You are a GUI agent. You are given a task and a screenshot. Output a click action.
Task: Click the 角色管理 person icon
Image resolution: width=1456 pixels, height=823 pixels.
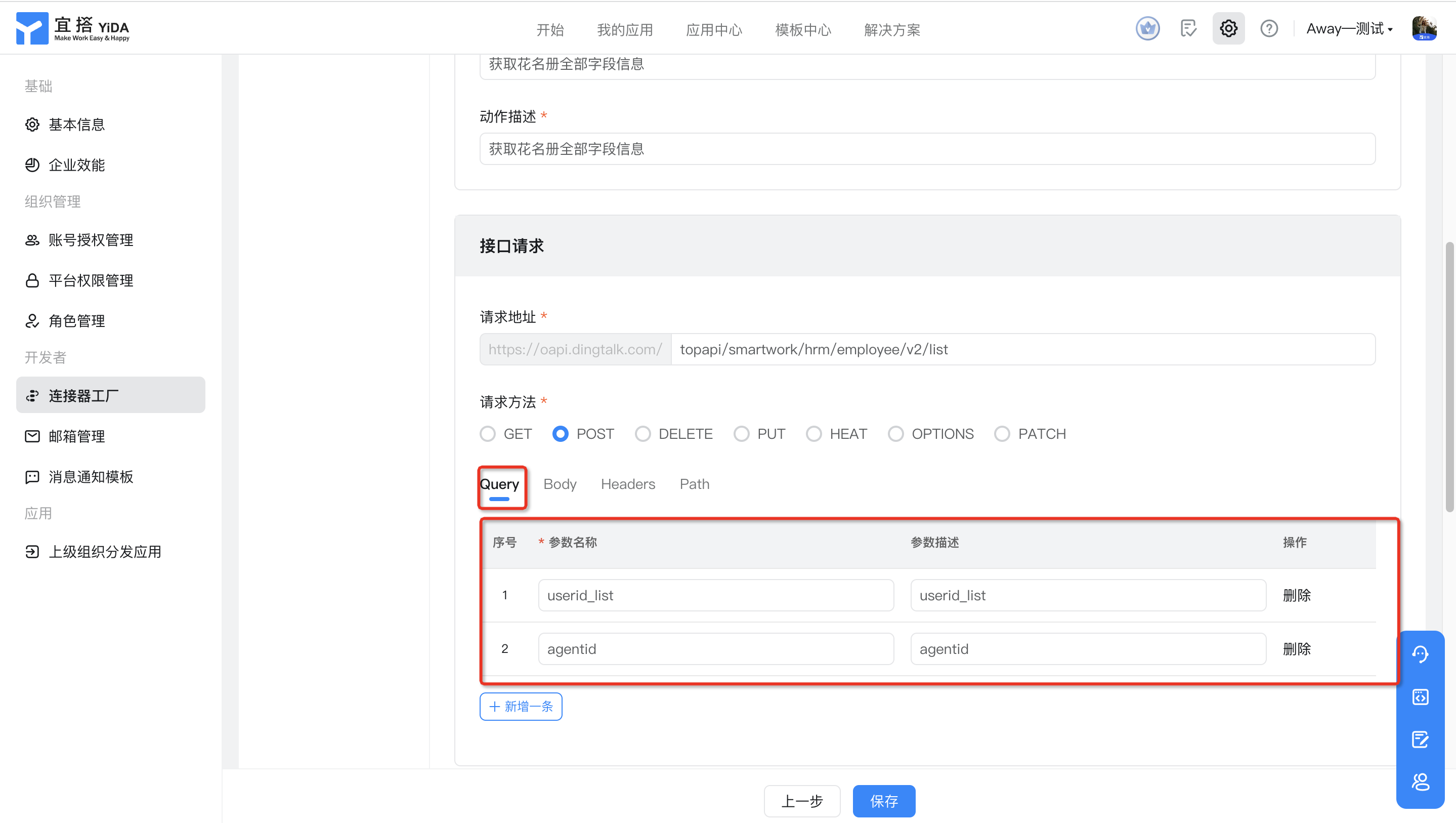tap(32, 321)
